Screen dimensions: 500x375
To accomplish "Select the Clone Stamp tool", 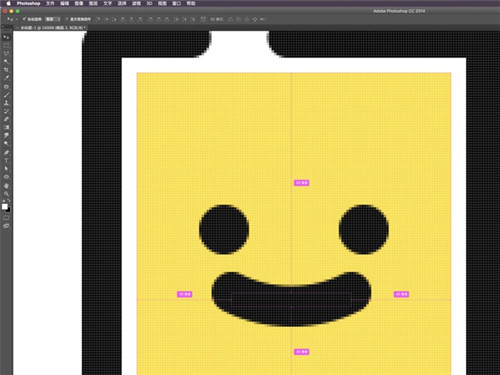I will (6, 103).
